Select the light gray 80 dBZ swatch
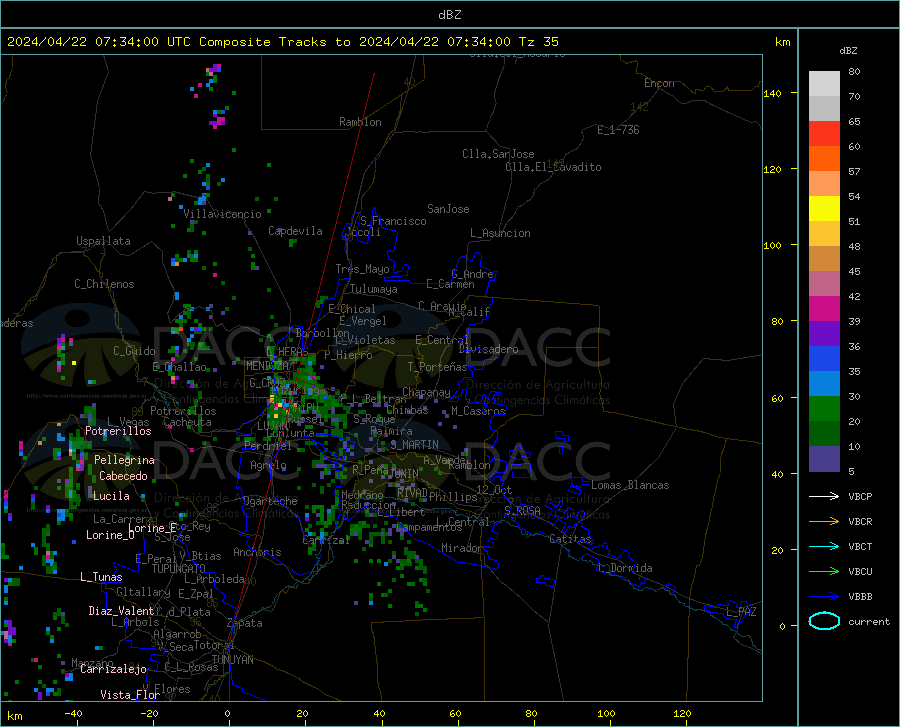 824,83
